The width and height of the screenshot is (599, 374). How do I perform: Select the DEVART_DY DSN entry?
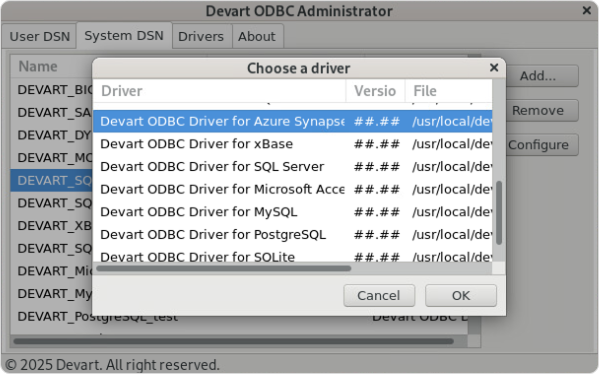(52, 135)
